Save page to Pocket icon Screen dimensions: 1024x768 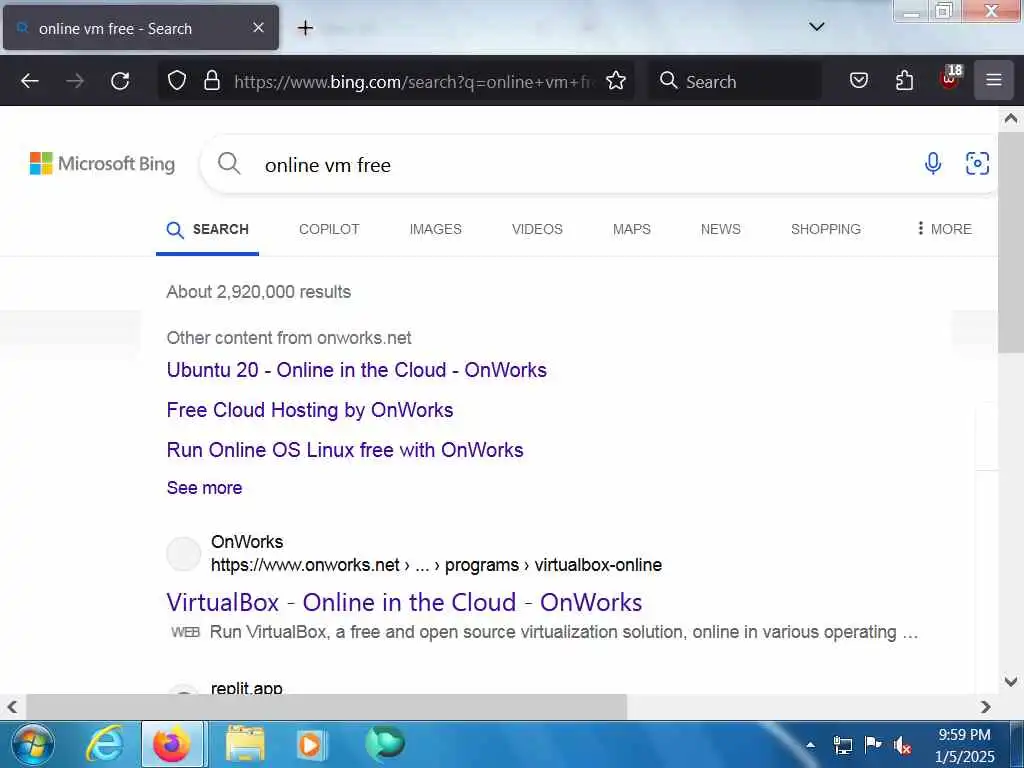[859, 80]
